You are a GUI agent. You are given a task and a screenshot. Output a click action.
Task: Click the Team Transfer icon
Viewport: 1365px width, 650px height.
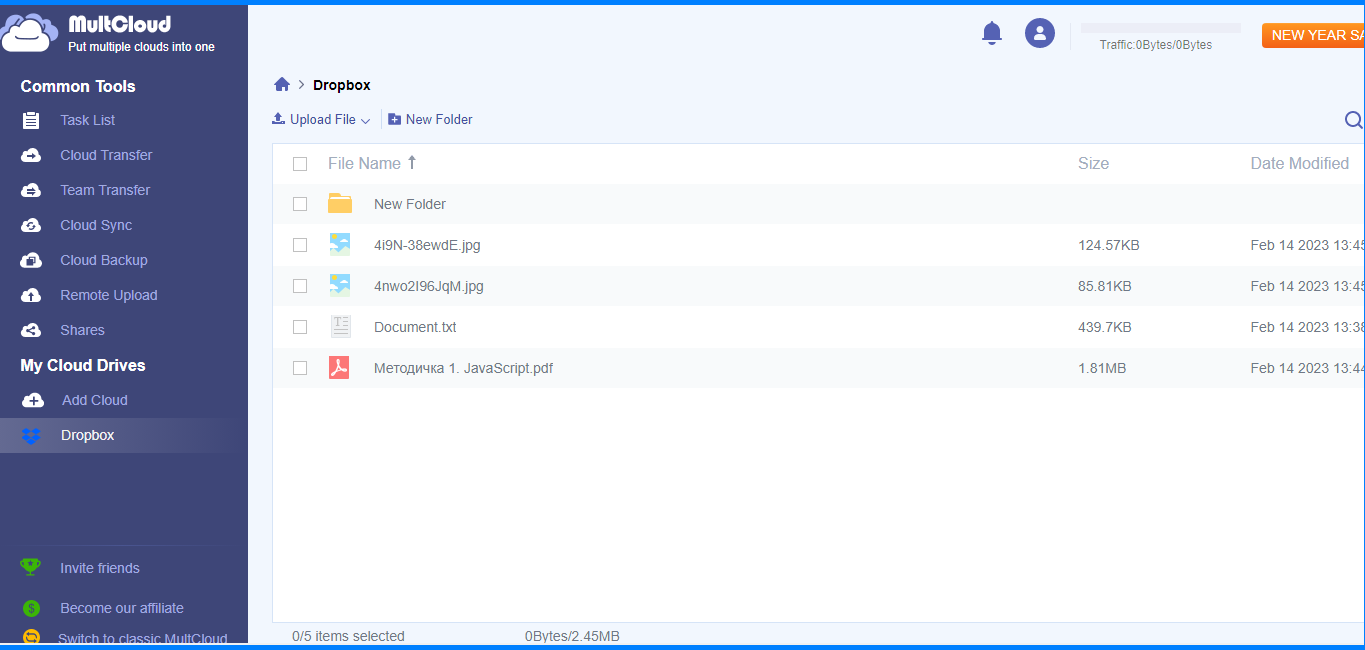click(31, 190)
